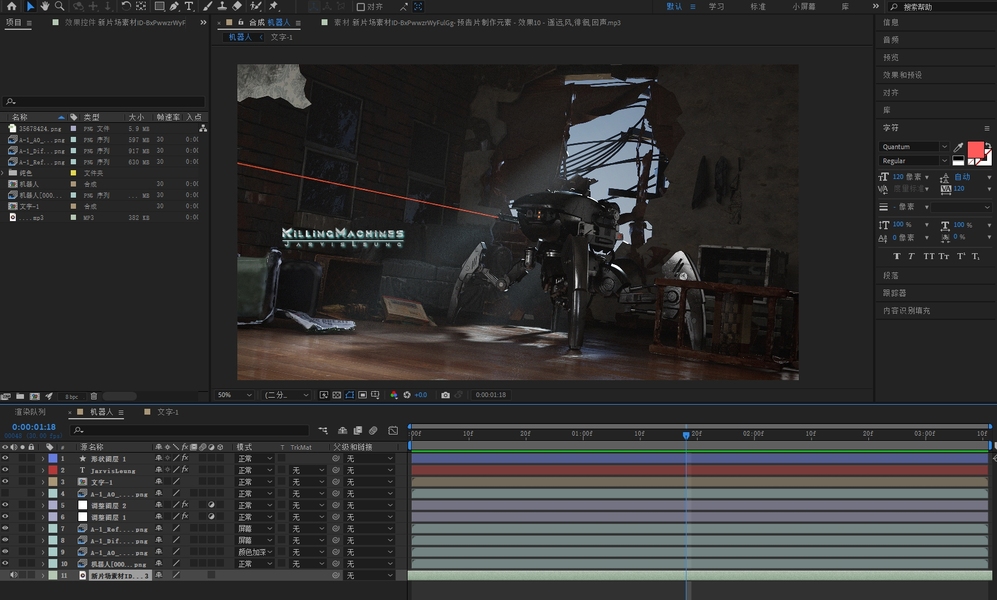Select the Clone Stamp tool
The width and height of the screenshot is (997, 600).
tap(222, 6)
